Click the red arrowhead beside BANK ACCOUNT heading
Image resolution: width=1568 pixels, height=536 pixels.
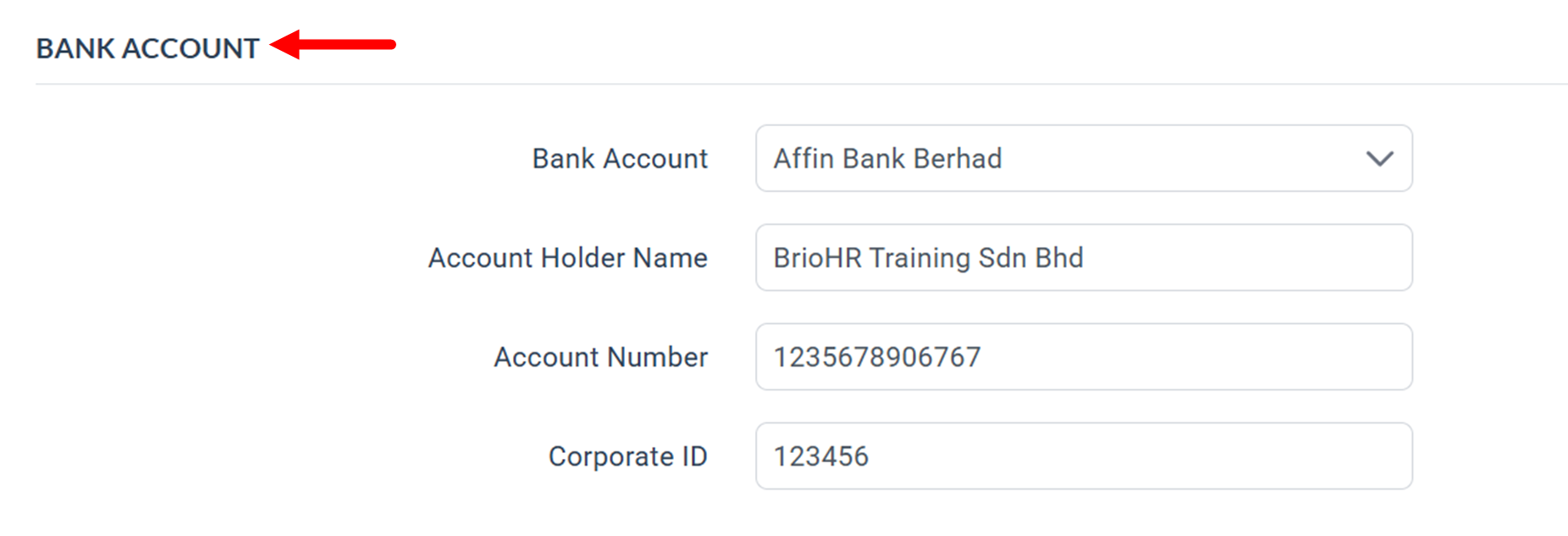click(286, 44)
